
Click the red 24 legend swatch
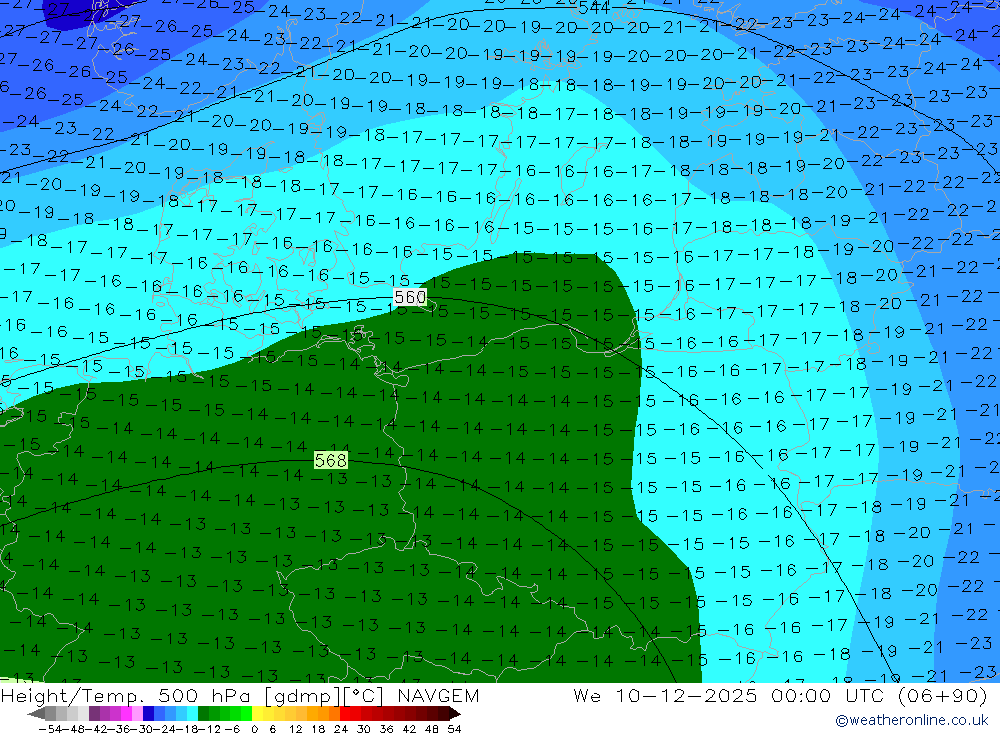point(344,714)
